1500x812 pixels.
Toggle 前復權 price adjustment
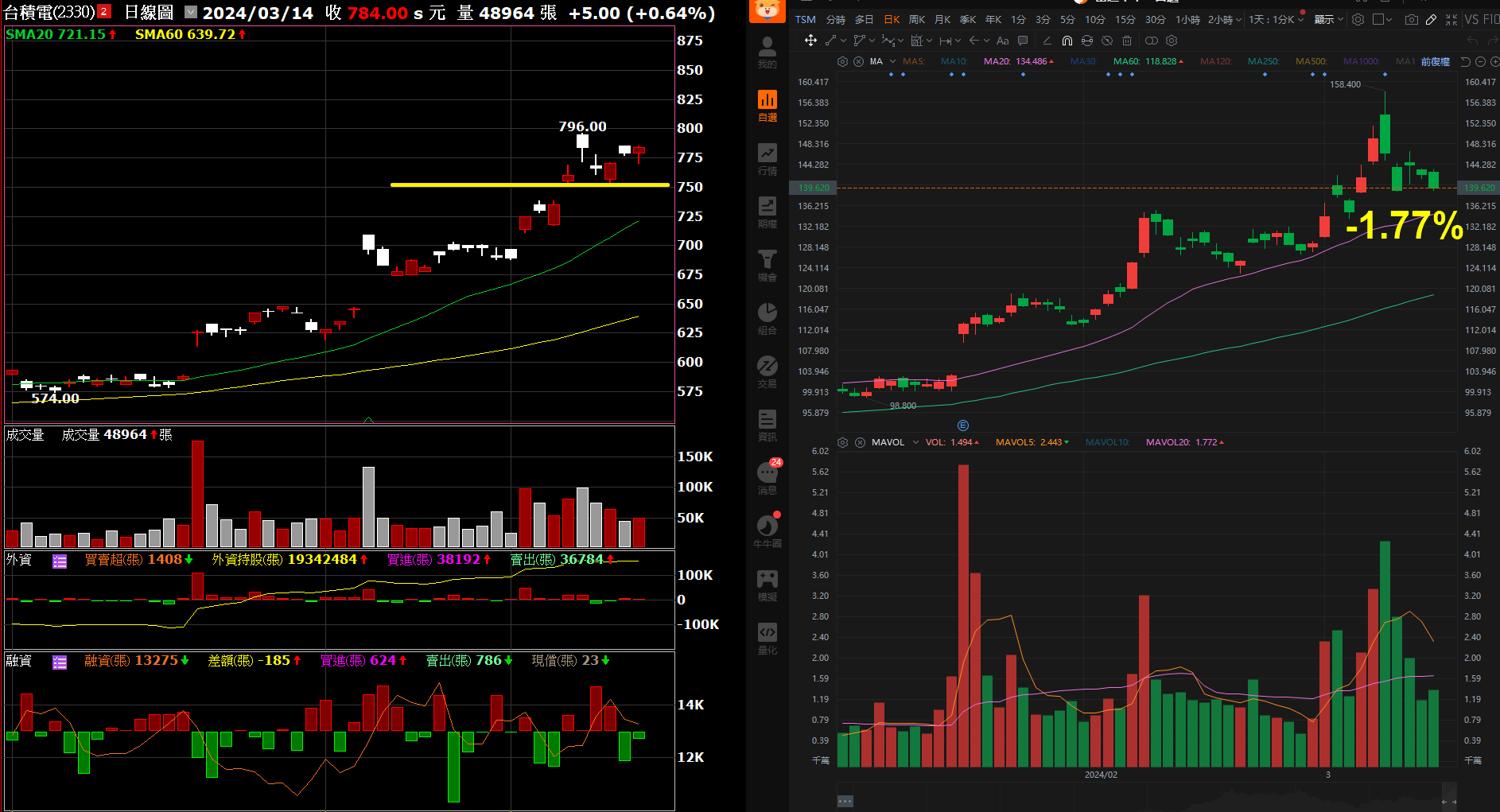1436,61
